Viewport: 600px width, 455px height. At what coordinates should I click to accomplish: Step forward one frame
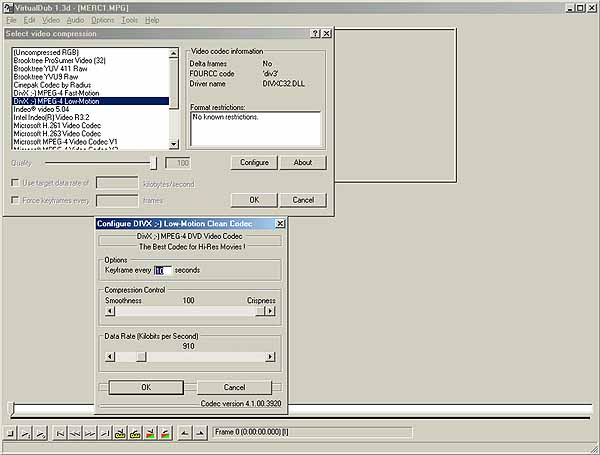[x=90, y=434]
